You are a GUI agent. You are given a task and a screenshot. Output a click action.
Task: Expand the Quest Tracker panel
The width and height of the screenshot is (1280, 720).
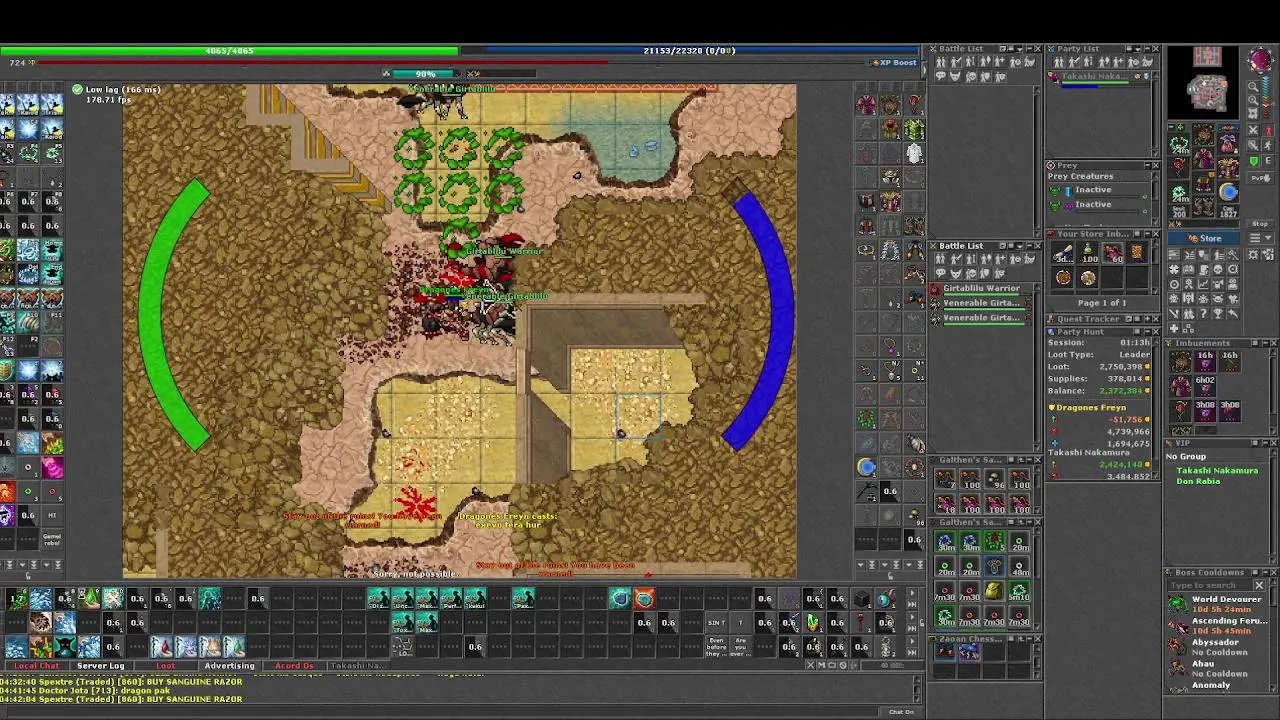click(x=1148, y=319)
